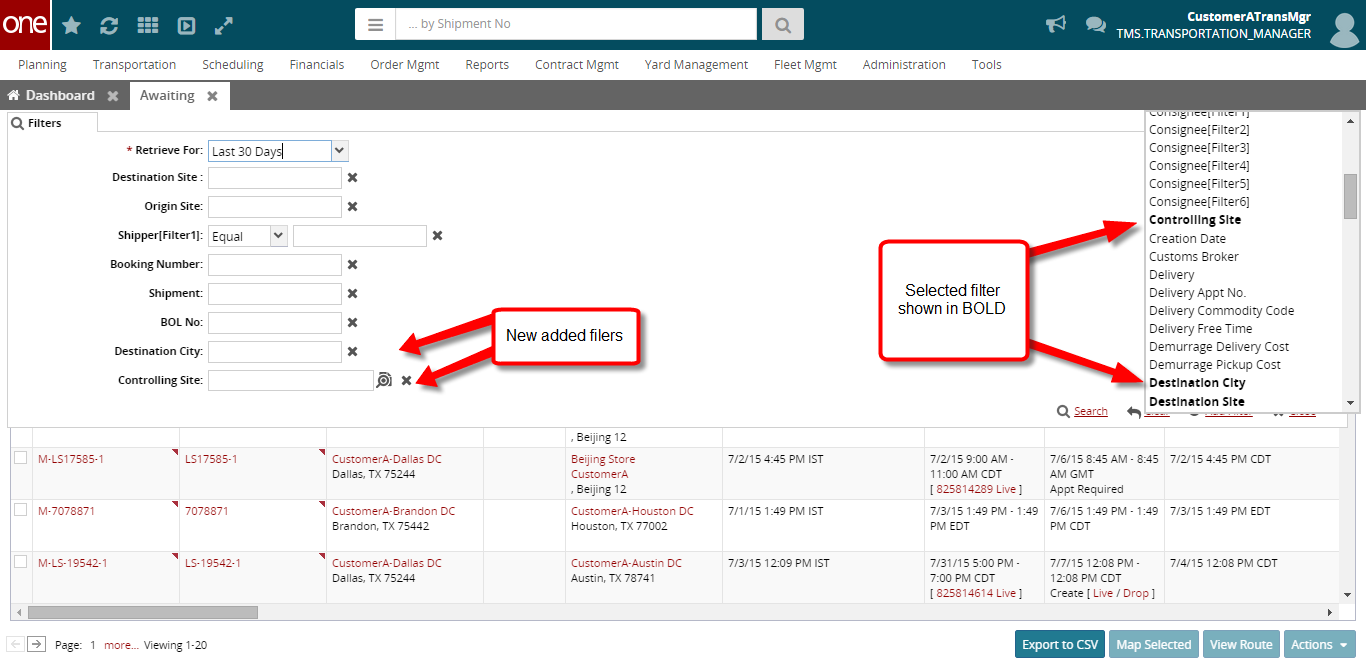Click the favorites star icon
1366x667 pixels.
[x=71, y=25]
